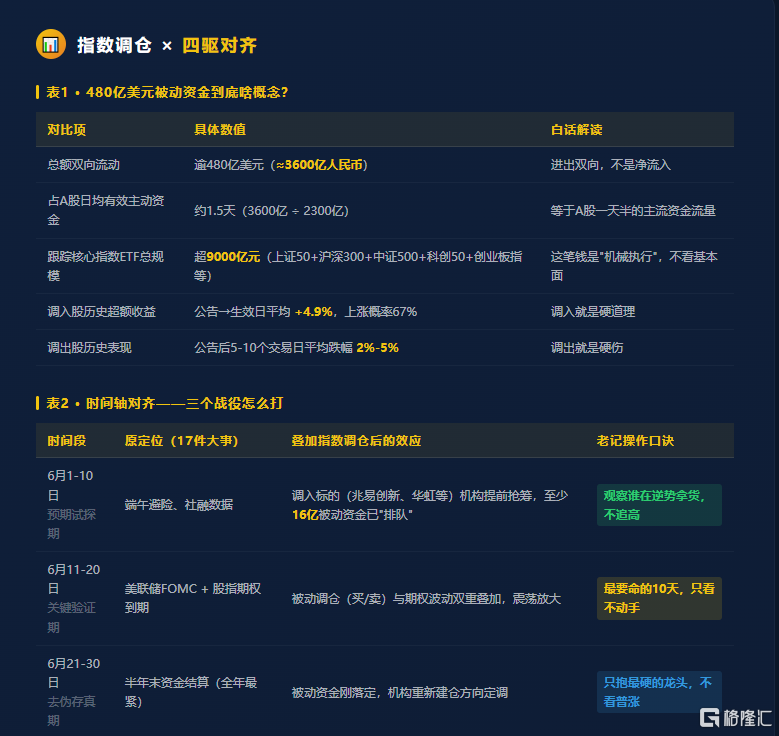Click the title text 指数调仓
Viewport: 779px width, 736px height.
pyautogui.click(x=114, y=46)
